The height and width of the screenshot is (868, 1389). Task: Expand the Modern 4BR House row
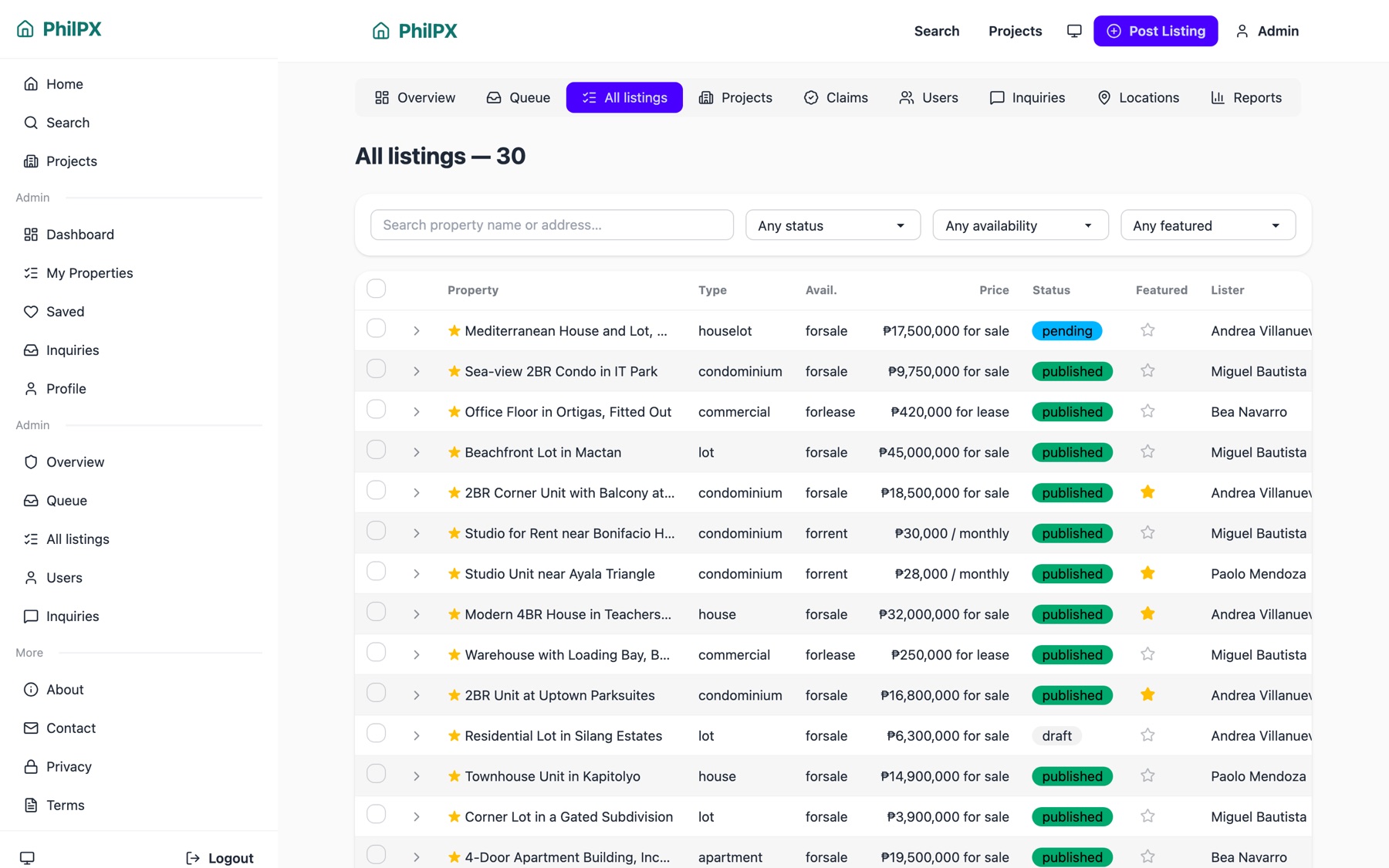(416, 615)
